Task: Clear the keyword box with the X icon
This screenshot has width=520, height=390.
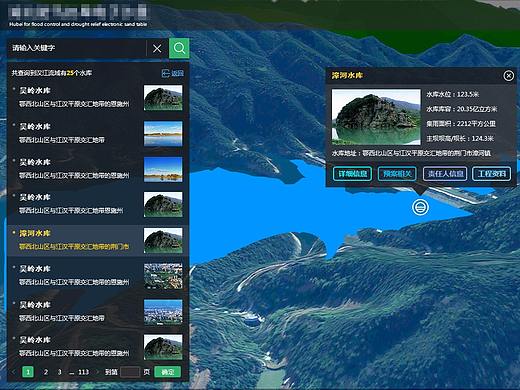Action: [157, 49]
